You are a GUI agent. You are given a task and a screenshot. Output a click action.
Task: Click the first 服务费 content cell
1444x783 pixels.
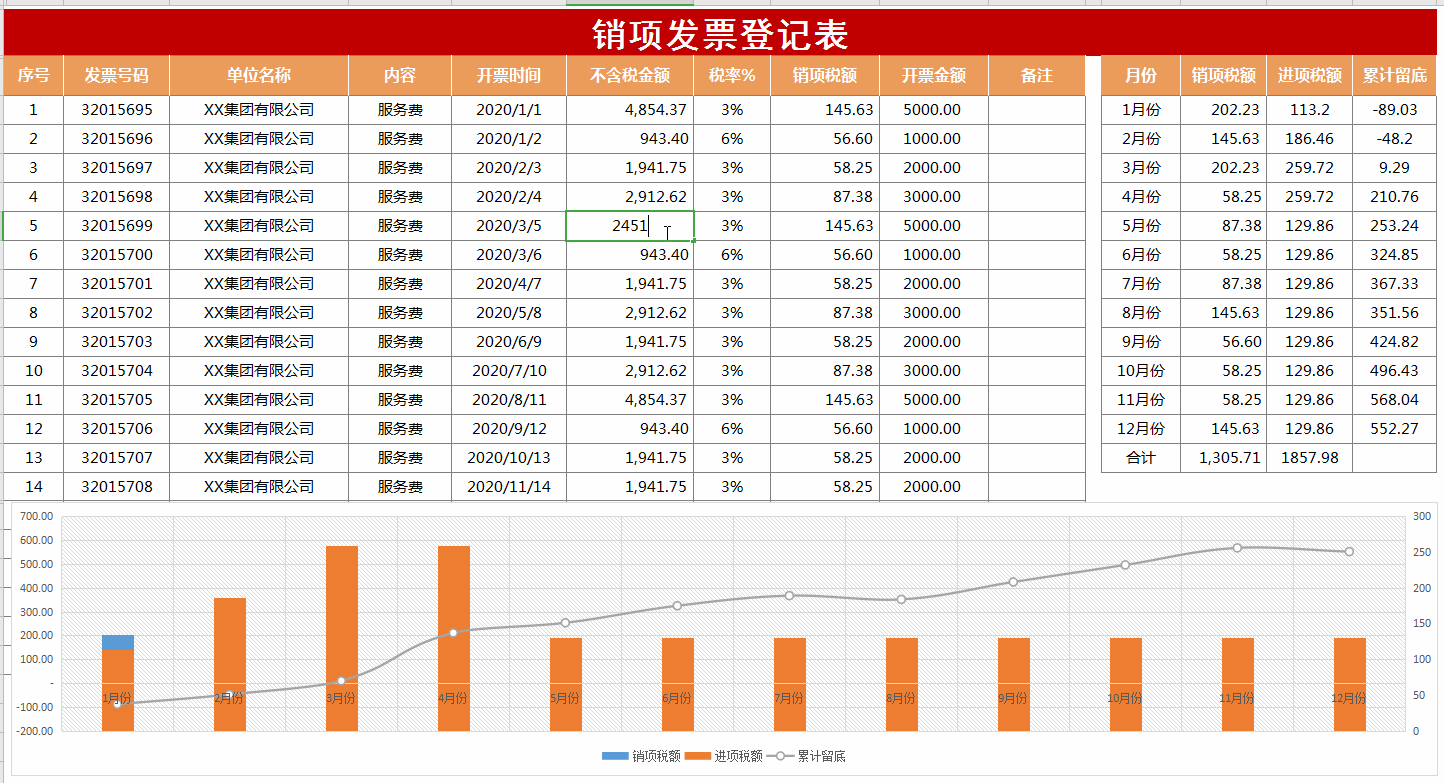pos(399,110)
